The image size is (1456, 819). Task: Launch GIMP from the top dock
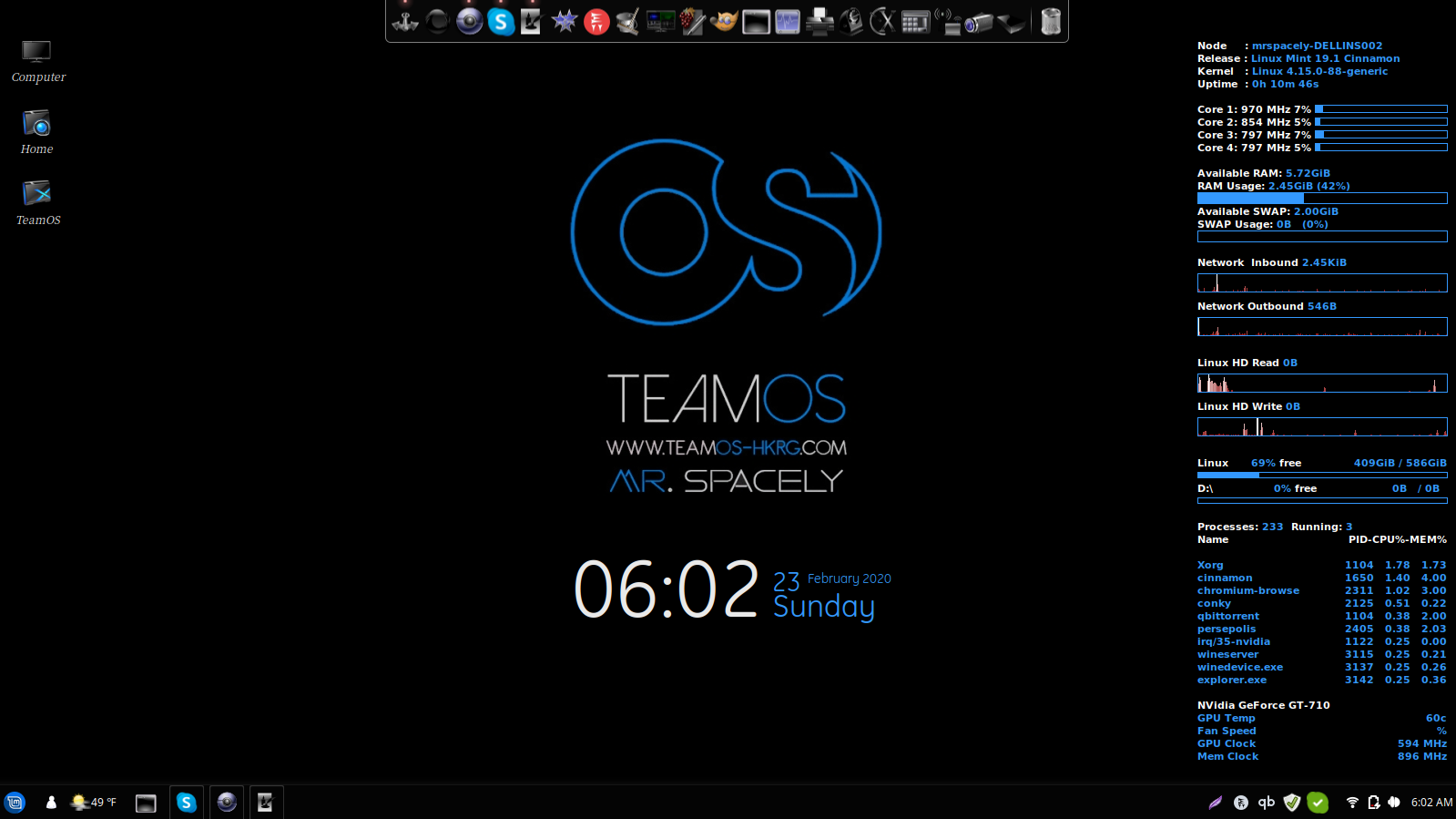(724, 21)
